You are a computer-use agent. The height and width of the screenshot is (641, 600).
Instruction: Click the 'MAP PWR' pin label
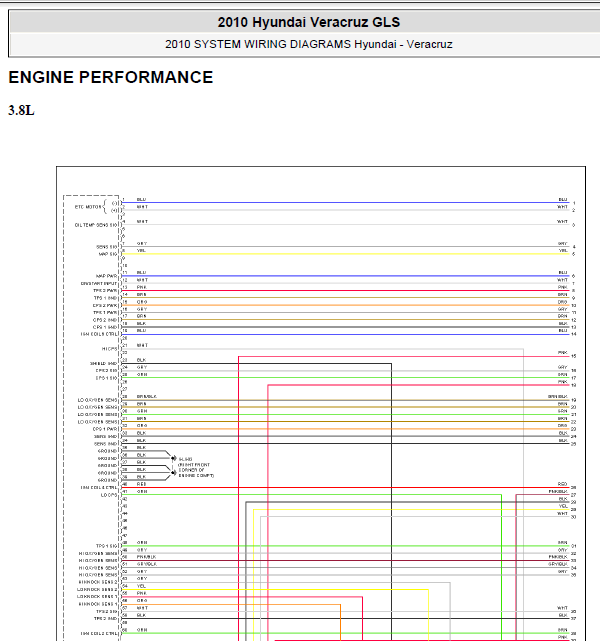point(107,276)
